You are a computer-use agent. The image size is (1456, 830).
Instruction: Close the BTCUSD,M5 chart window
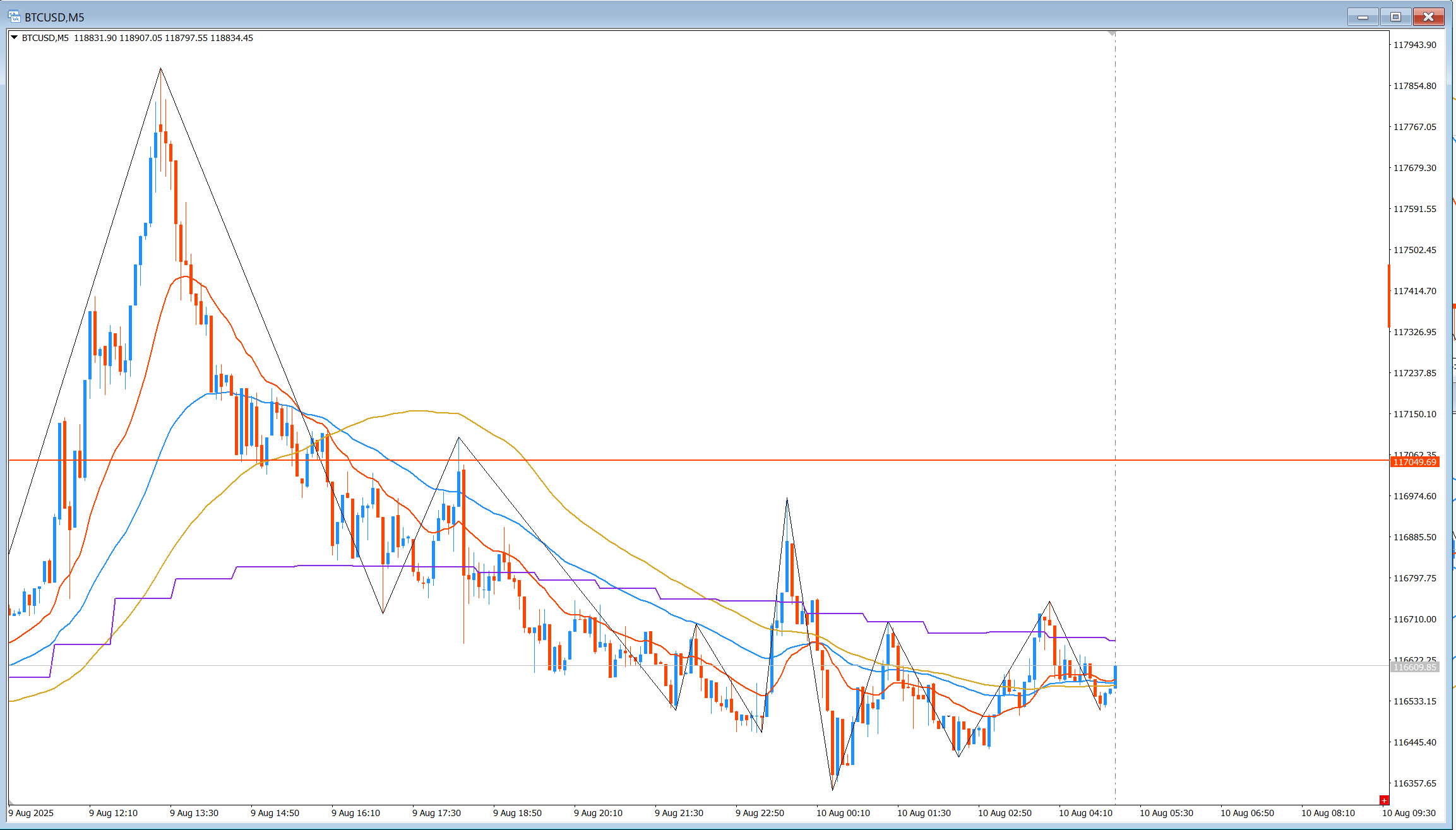pyautogui.click(x=1428, y=17)
